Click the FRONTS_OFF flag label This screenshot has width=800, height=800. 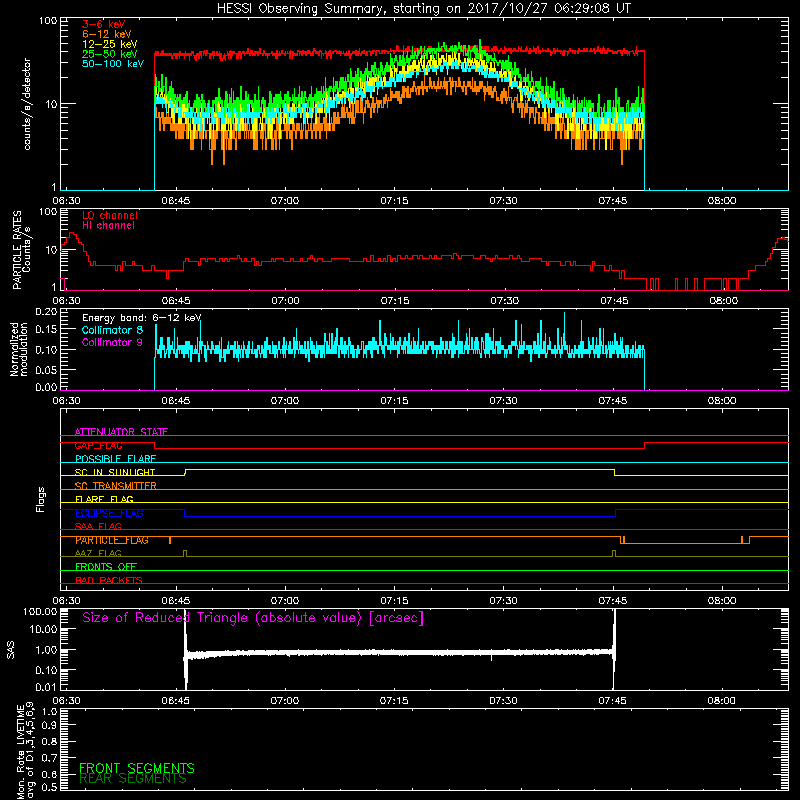click(106, 567)
